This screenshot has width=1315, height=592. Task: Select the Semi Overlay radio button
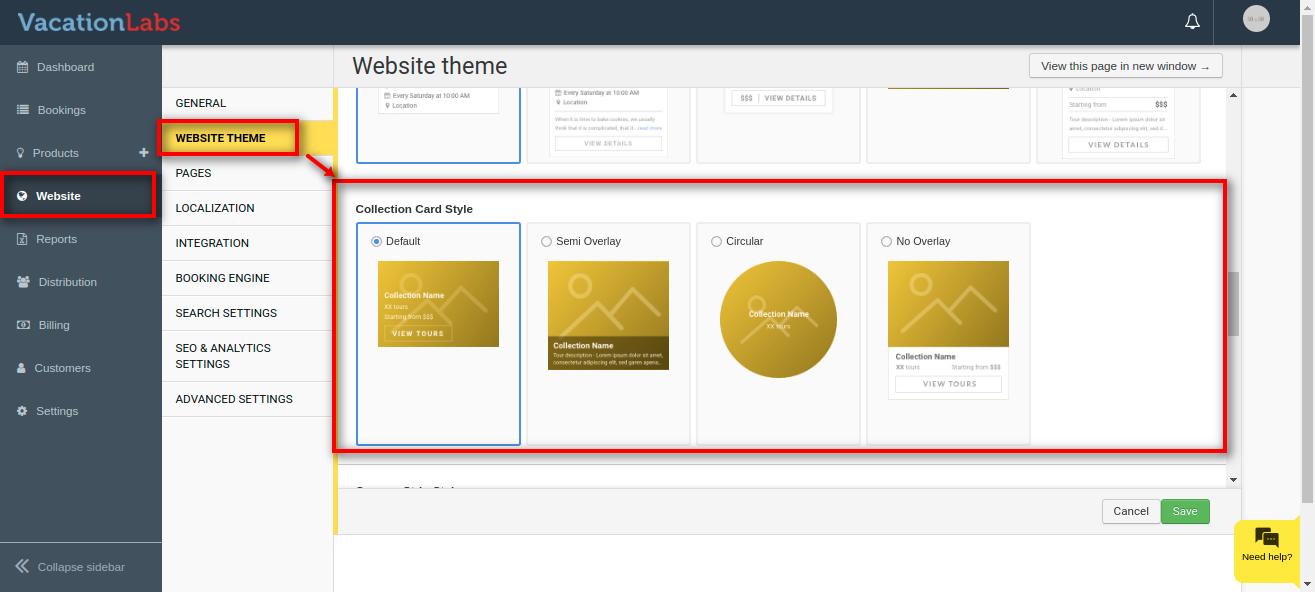pyautogui.click(x=546, y=241)
